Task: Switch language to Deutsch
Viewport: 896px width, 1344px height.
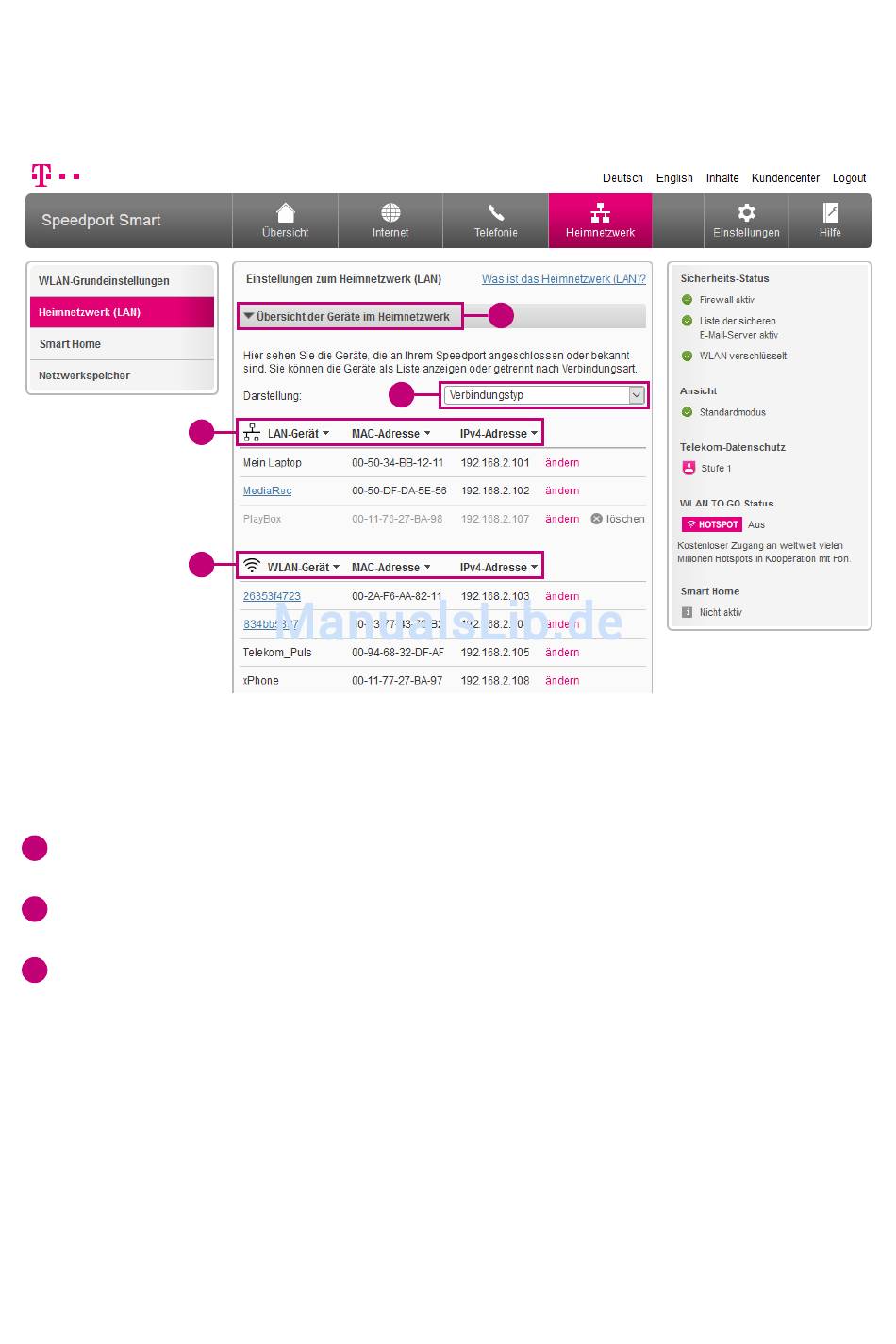Action: pos(622,178)
